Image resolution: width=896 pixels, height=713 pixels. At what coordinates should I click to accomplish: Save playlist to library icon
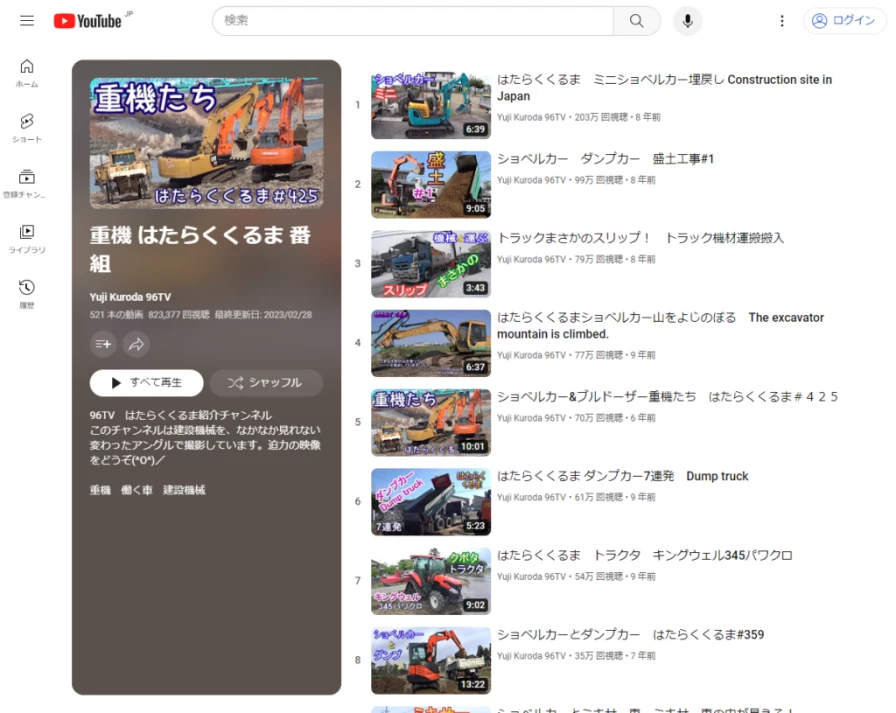[103, 344]
